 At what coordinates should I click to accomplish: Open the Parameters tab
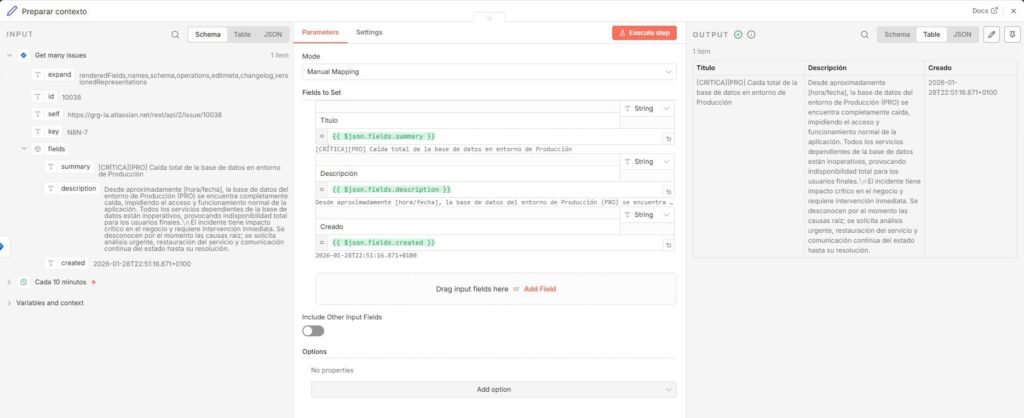tap(320, 32)
